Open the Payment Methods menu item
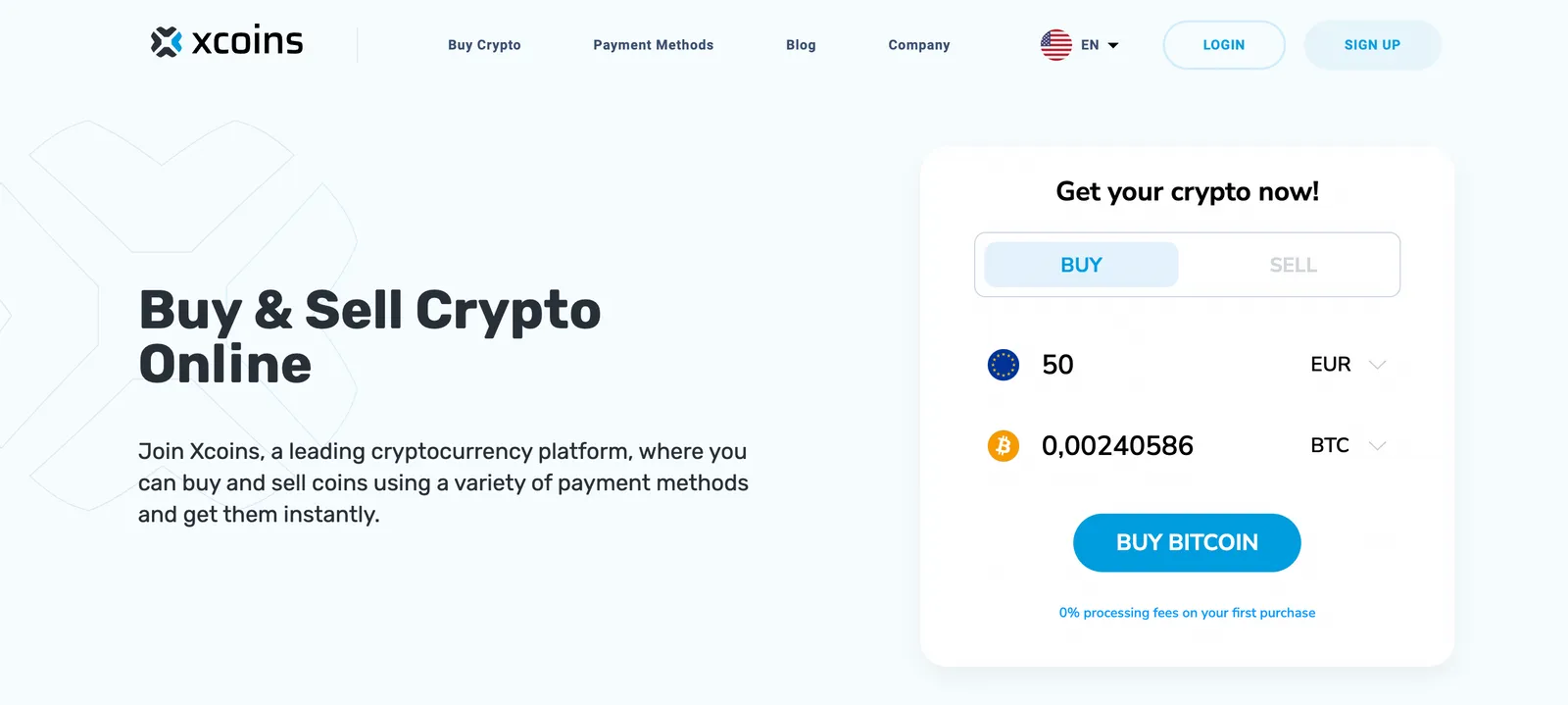1568x705 pixels. tap(654, 45)
